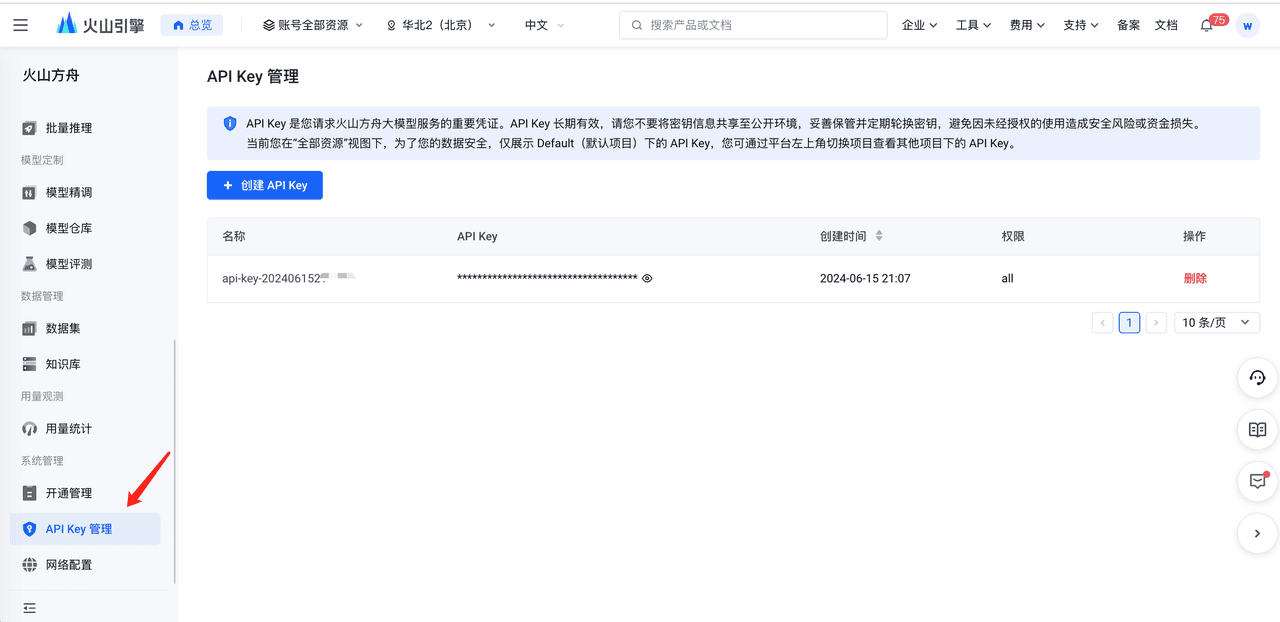Sort the table by 创建时间
Viewport: 1280px width, 622px height.
[879, 236]
